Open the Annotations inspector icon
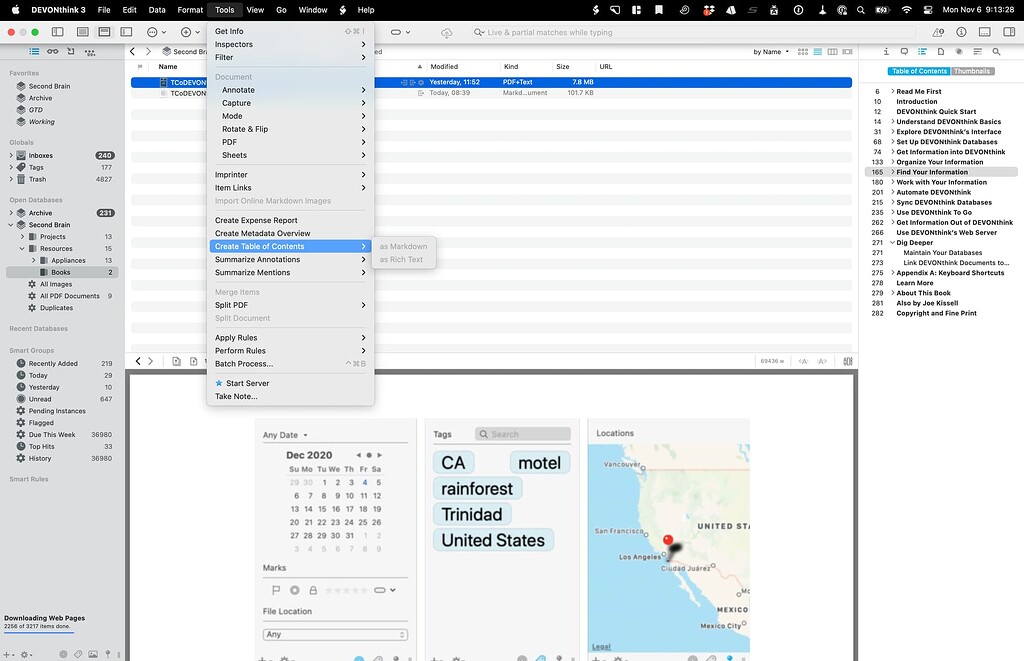Viewport: 1024px width, 661px height. pos(905,51)
